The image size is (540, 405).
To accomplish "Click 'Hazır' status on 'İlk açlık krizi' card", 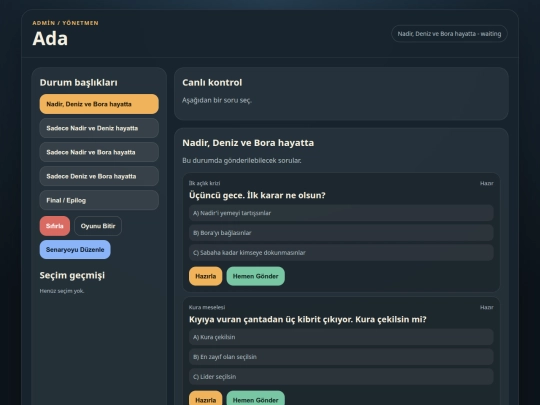I will pos(487,183).
